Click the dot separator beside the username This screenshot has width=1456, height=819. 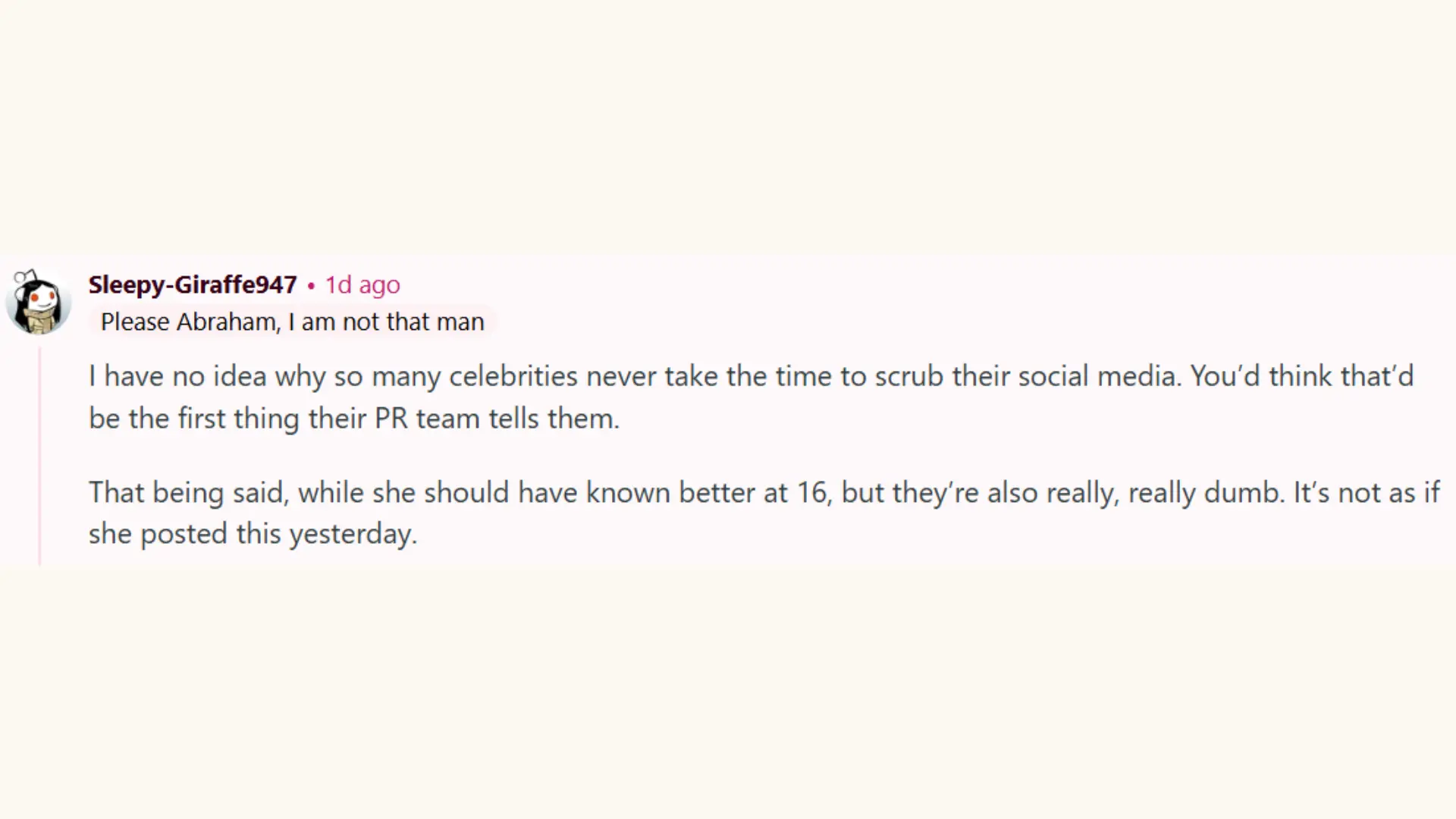click(x=311, y=285)
